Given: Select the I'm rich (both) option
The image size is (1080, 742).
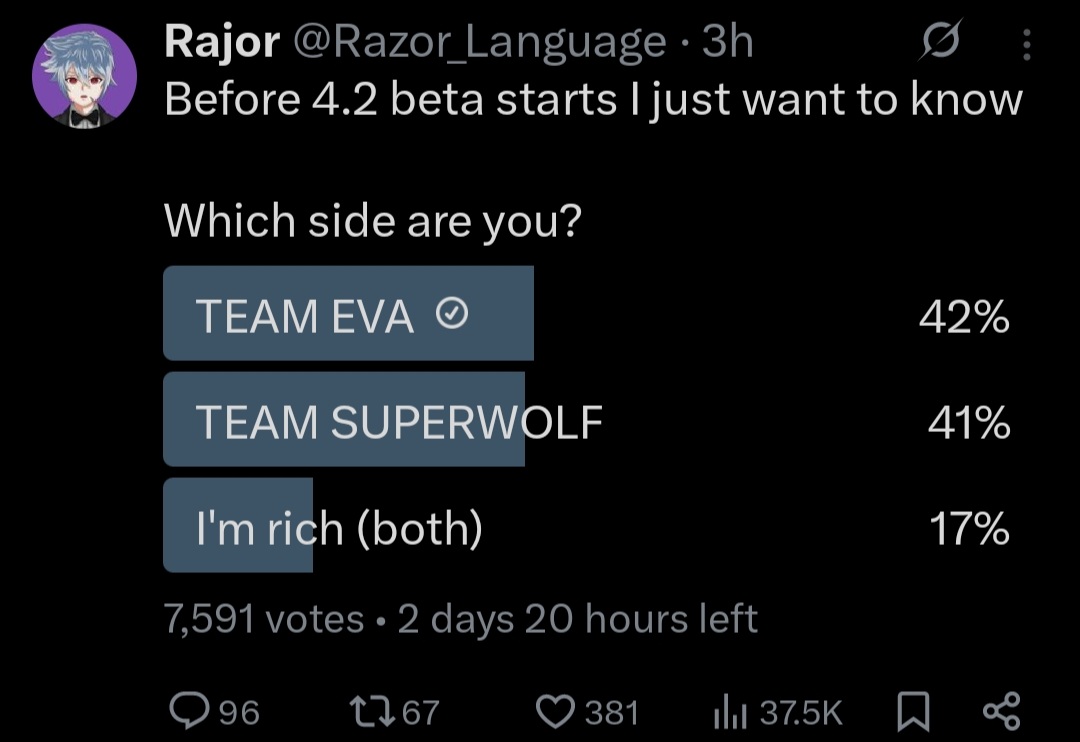Looking at the screenshot, I should (586, 526).
